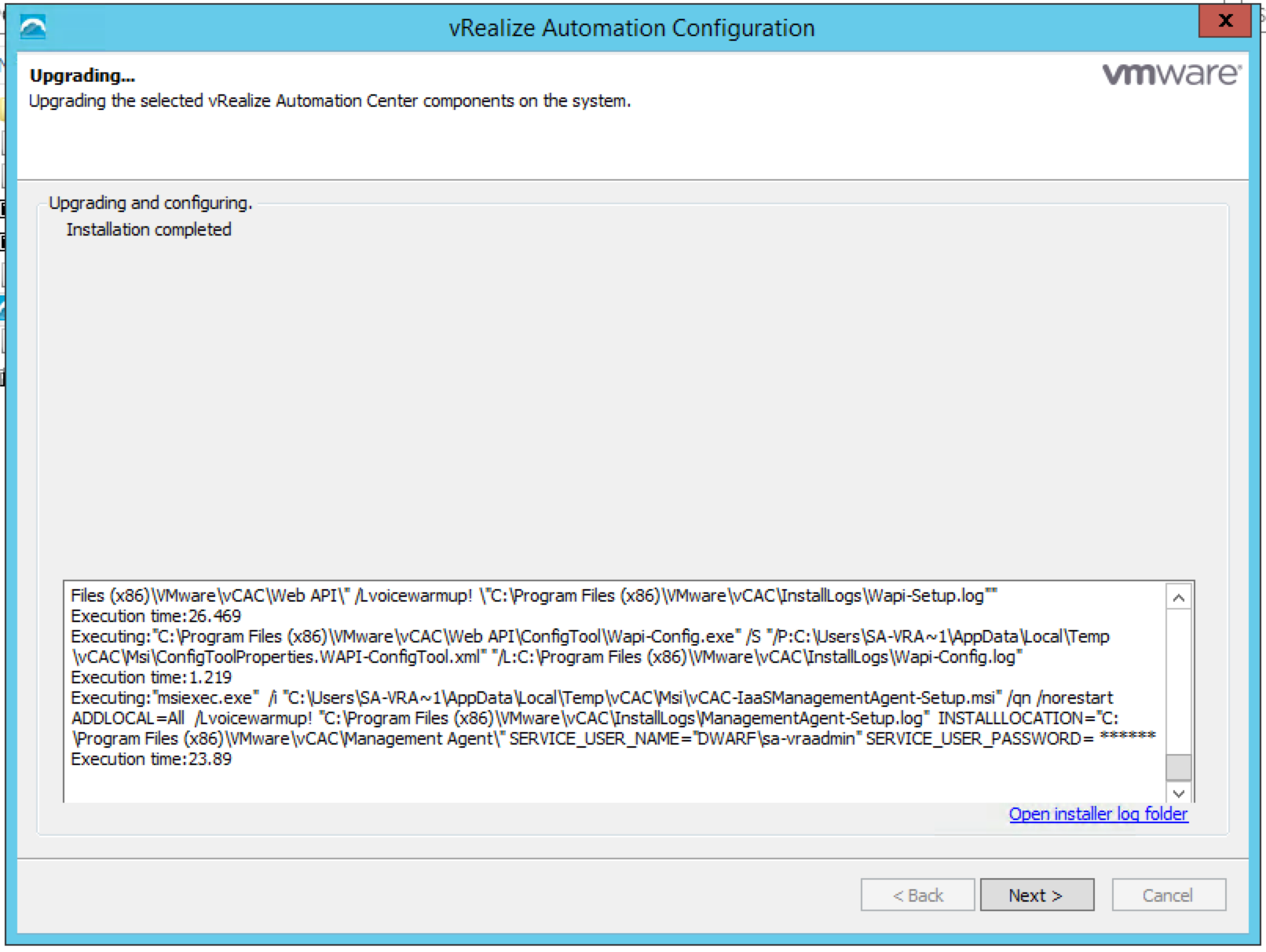Click 'Execution time:26.469' log line
This screenshot has height=952, width=1266.
[156, 616]
